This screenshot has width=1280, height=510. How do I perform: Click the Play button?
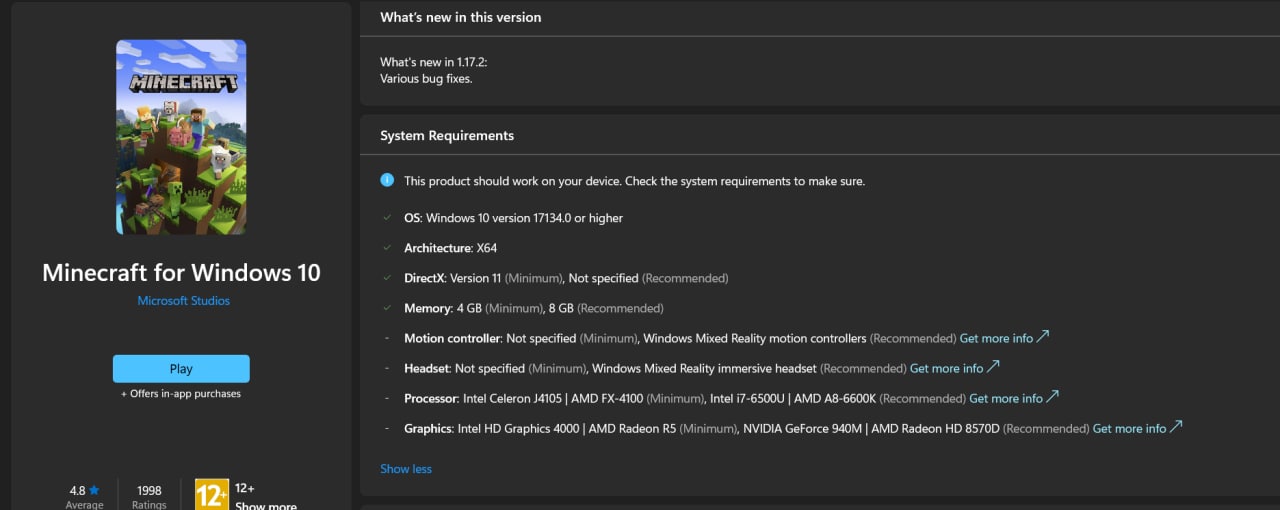click(x=181, y=368)
